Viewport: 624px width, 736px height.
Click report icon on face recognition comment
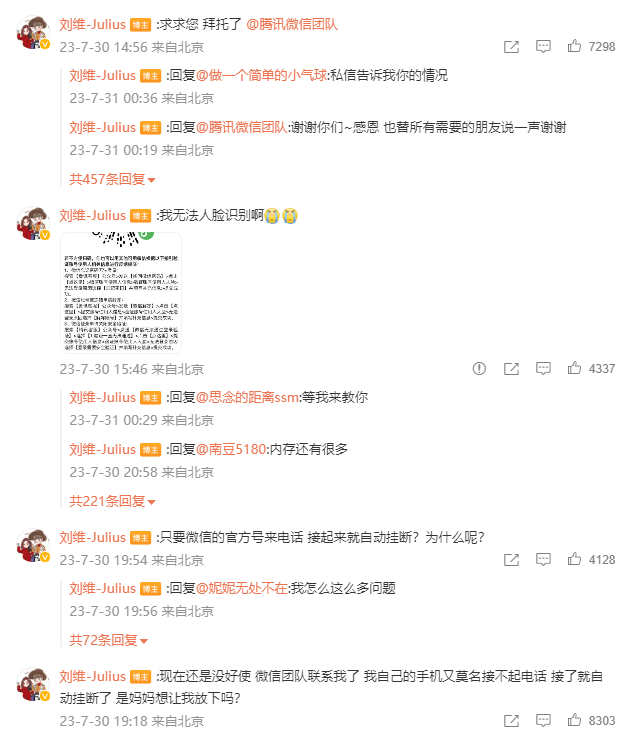click(x=479, y=368)
